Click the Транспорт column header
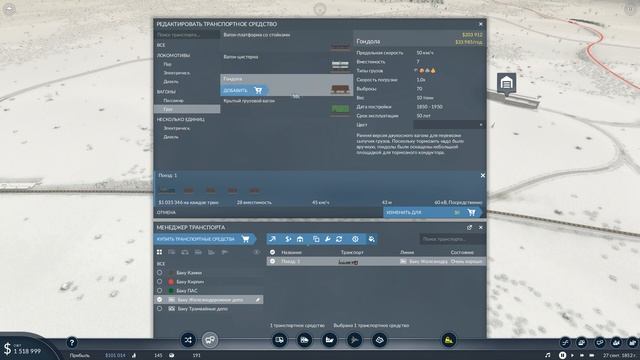The image size is (640, 360). pyautogui.click(x=352, y=252)
